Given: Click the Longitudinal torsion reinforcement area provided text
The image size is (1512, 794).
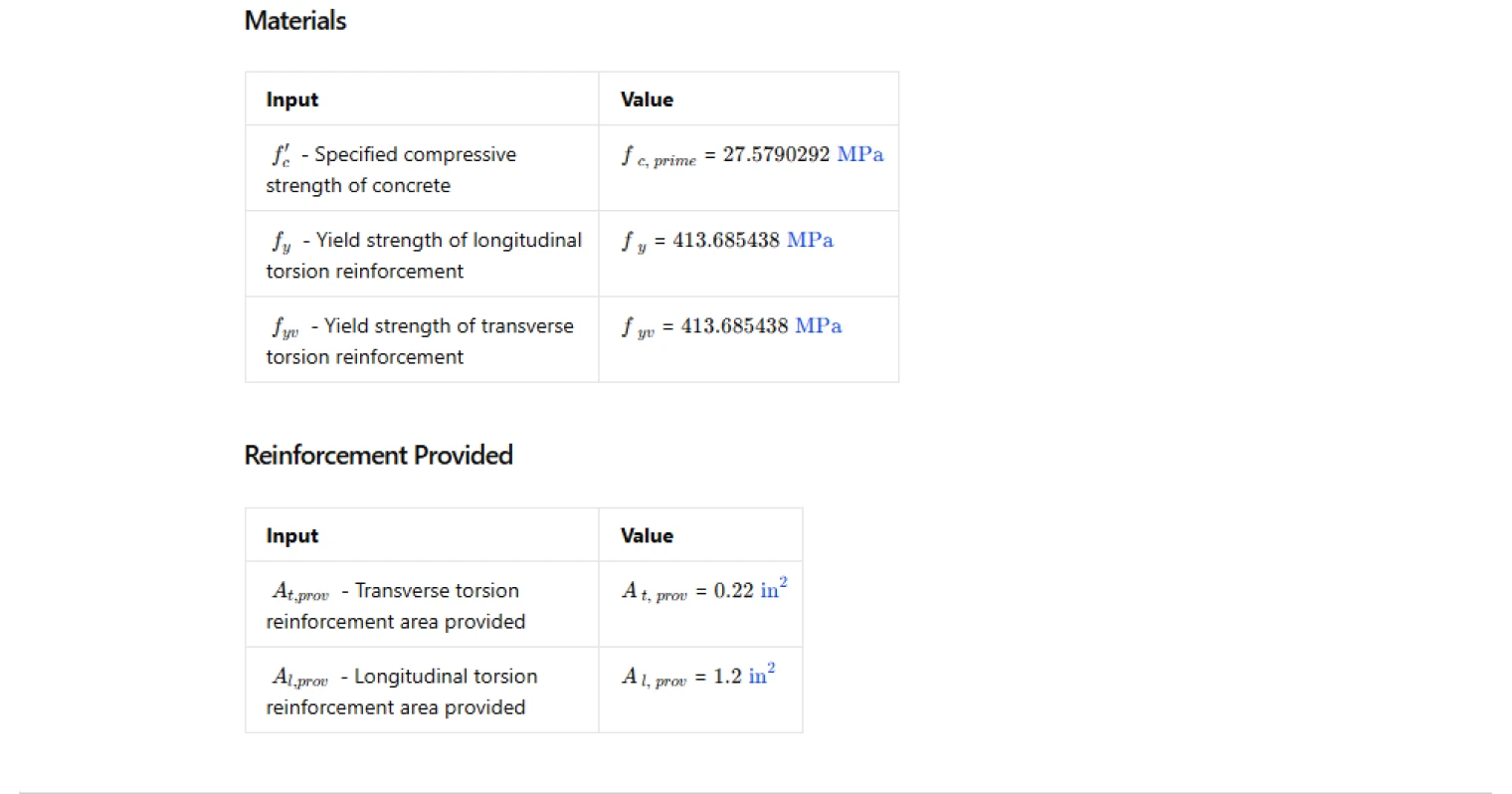Looking at the screenshot, I should [401, 692].
